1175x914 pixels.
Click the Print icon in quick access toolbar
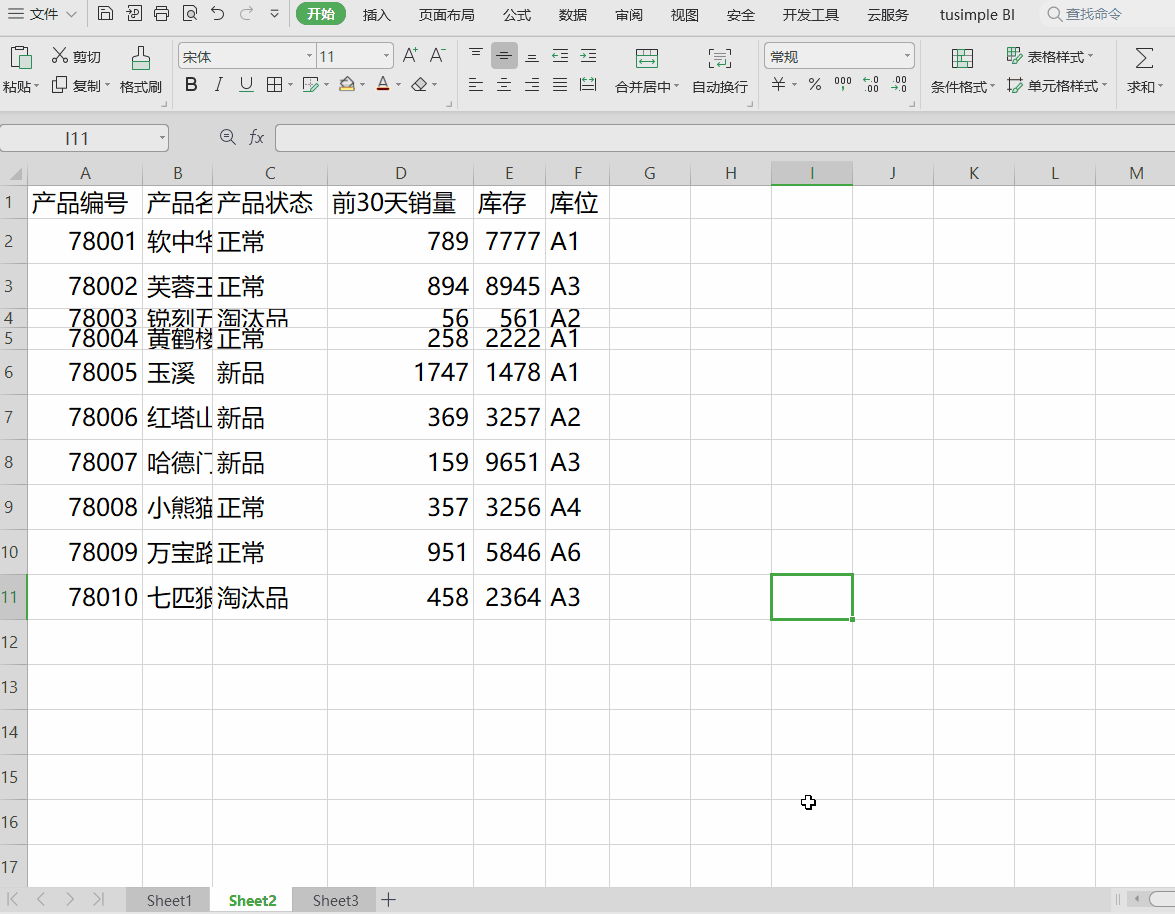[162, 13]
